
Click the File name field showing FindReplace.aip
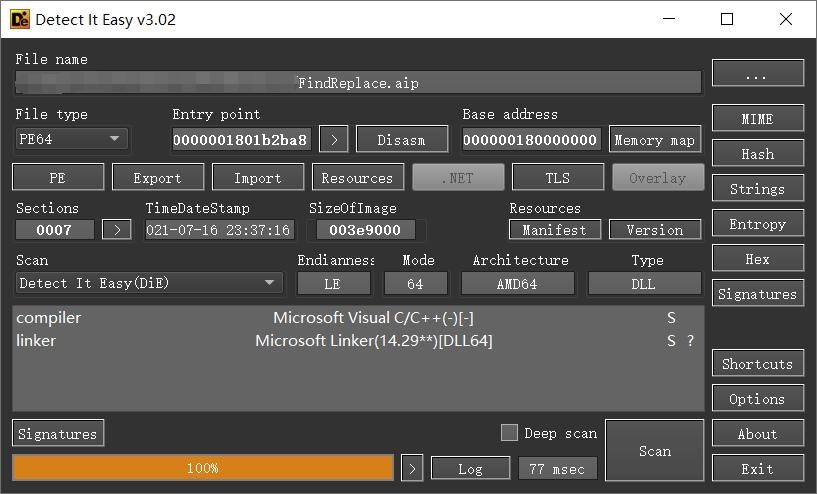(x=358, y=83)
